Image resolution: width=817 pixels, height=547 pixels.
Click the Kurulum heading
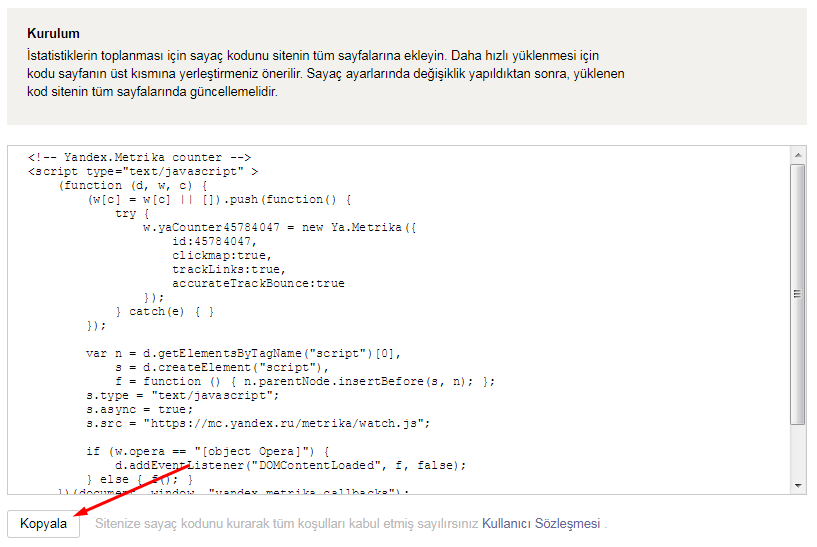point(53,33)
